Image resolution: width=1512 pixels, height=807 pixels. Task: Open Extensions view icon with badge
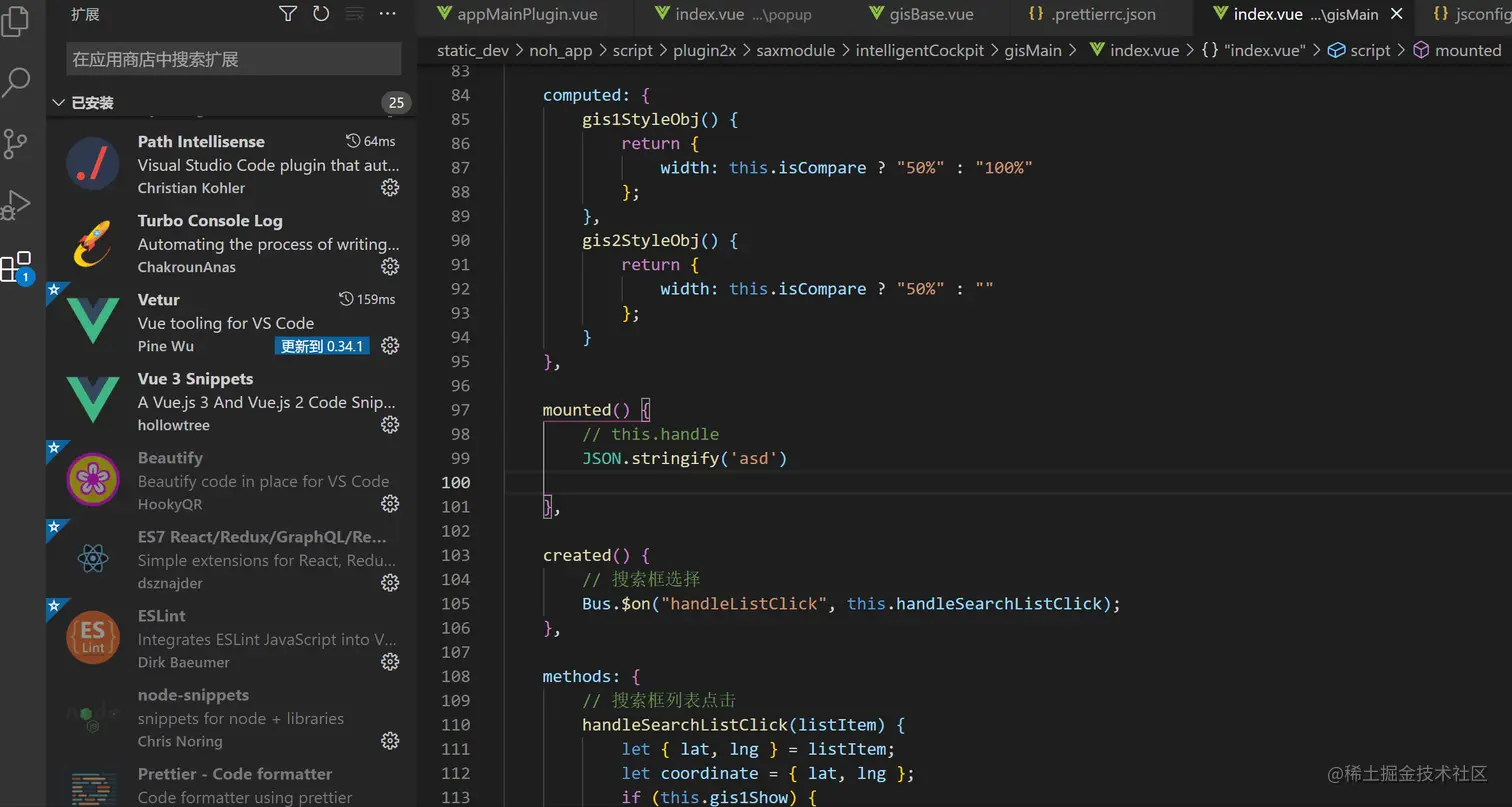pos(17,267)
